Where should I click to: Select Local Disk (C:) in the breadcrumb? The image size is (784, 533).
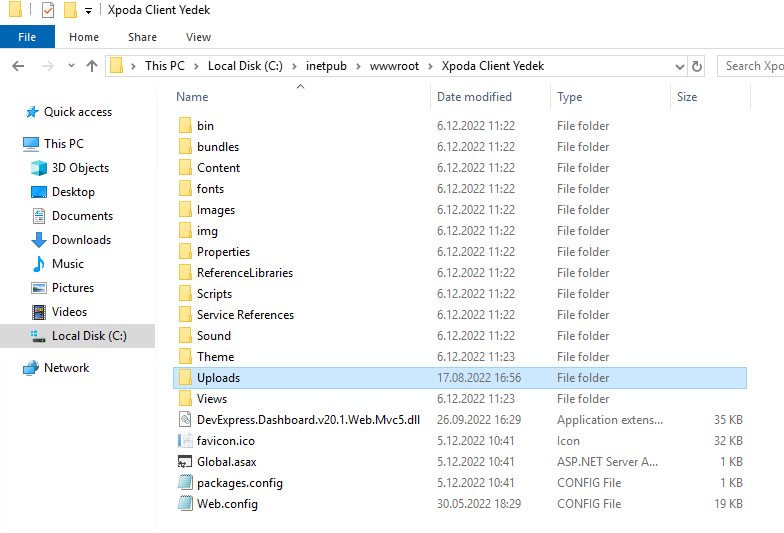[245, 66]
